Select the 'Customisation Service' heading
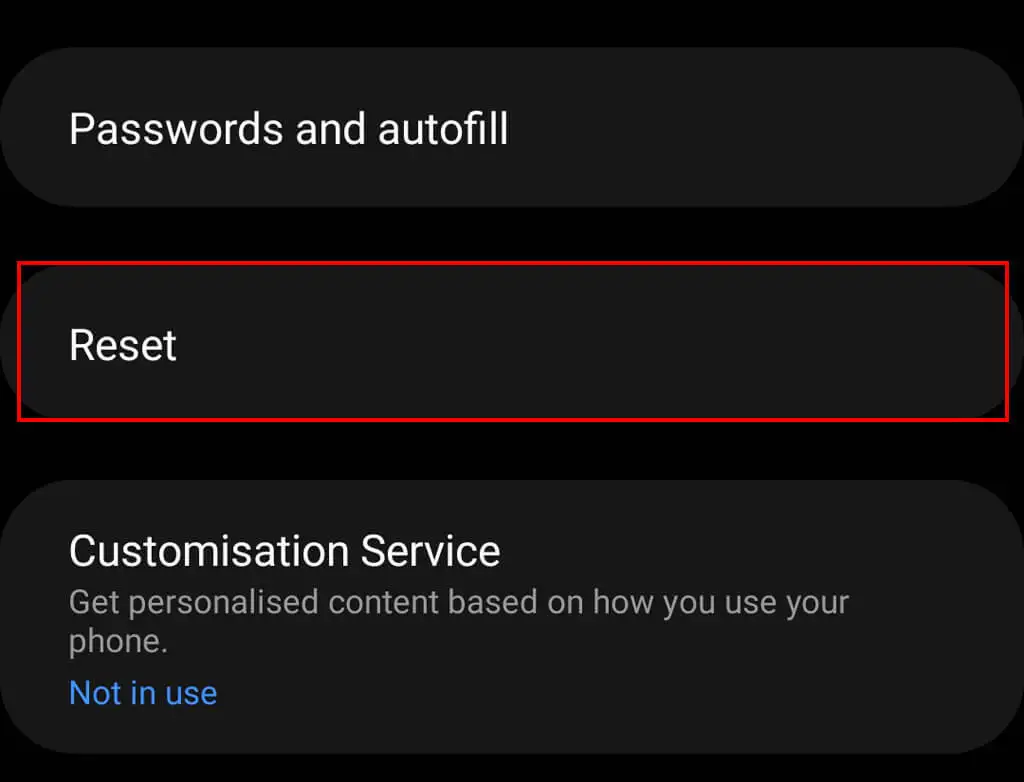This screenshot has height=782, width=1024. (284, 551)
